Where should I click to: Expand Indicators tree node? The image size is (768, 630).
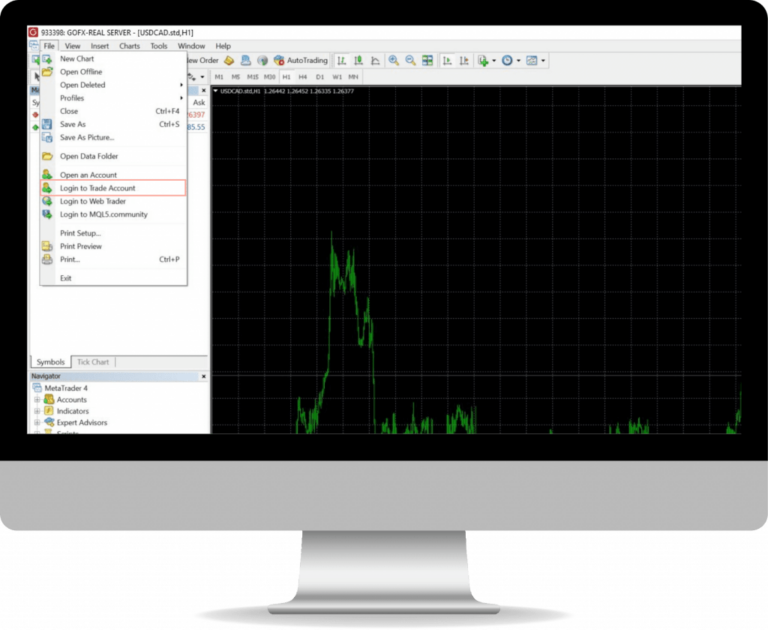pos(37,411)
